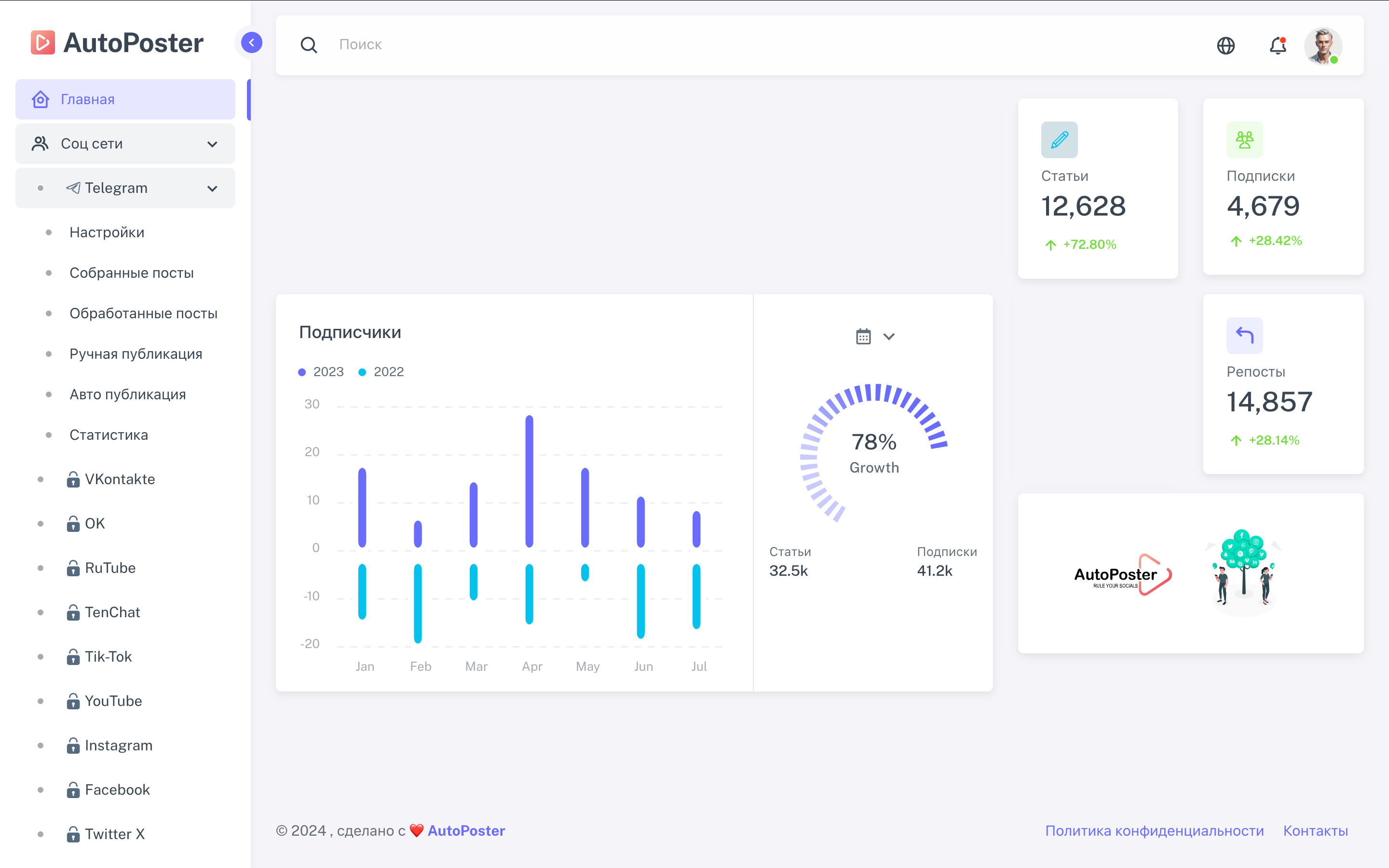Open the notification bell

pos(1278,45)
